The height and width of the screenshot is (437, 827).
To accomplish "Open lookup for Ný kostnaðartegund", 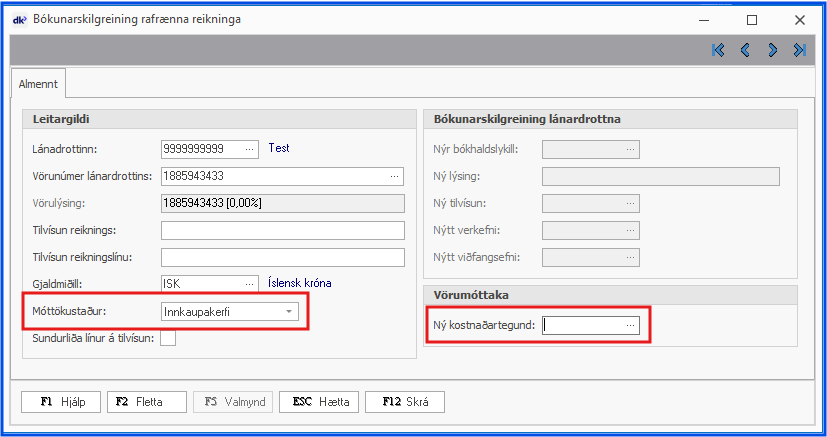I will [x=630, y=325].
